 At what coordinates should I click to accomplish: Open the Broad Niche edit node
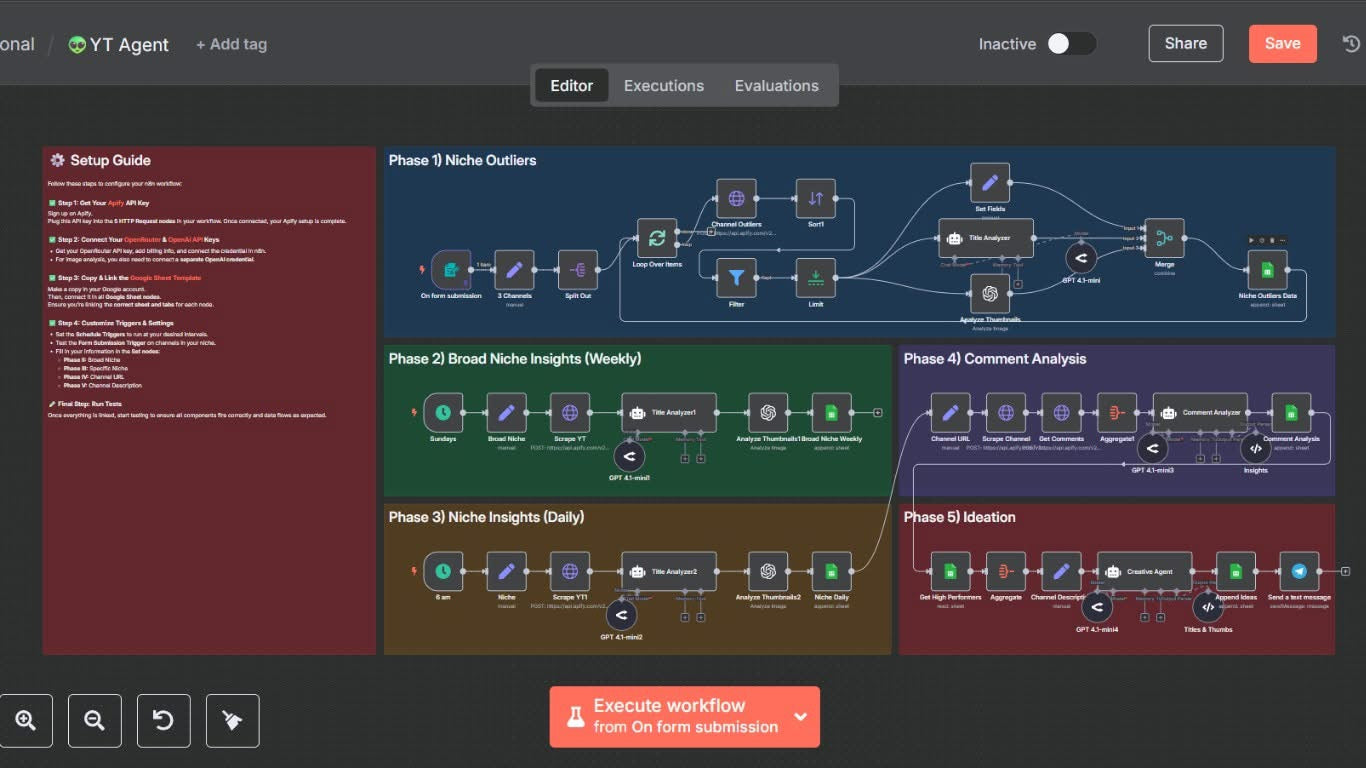(506, 412)
